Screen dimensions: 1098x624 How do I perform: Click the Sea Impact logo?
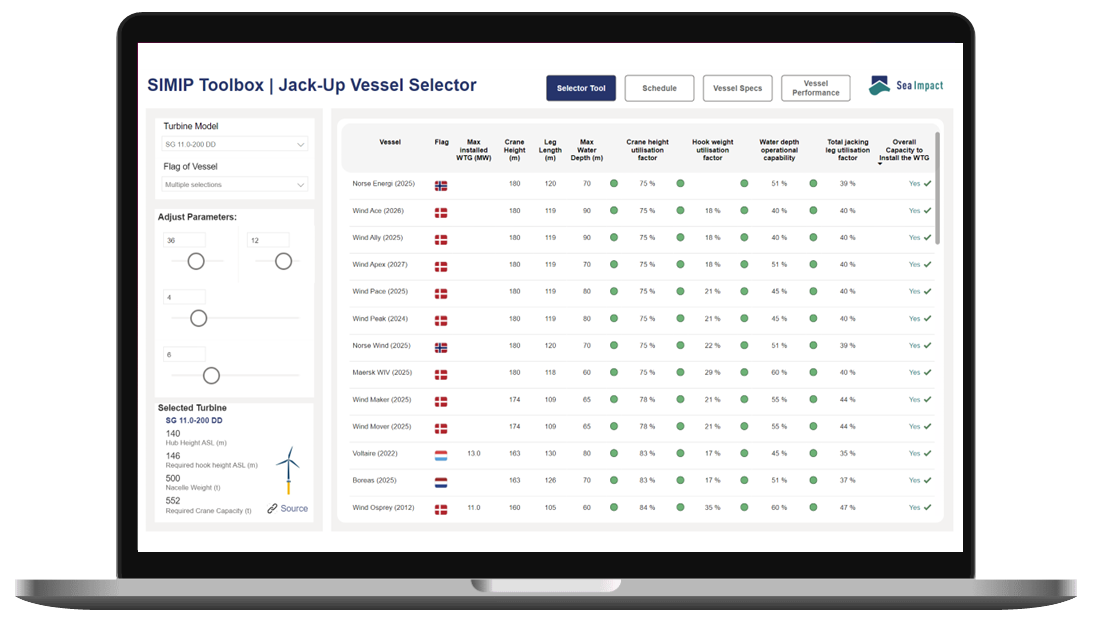[x=905, y=86]
